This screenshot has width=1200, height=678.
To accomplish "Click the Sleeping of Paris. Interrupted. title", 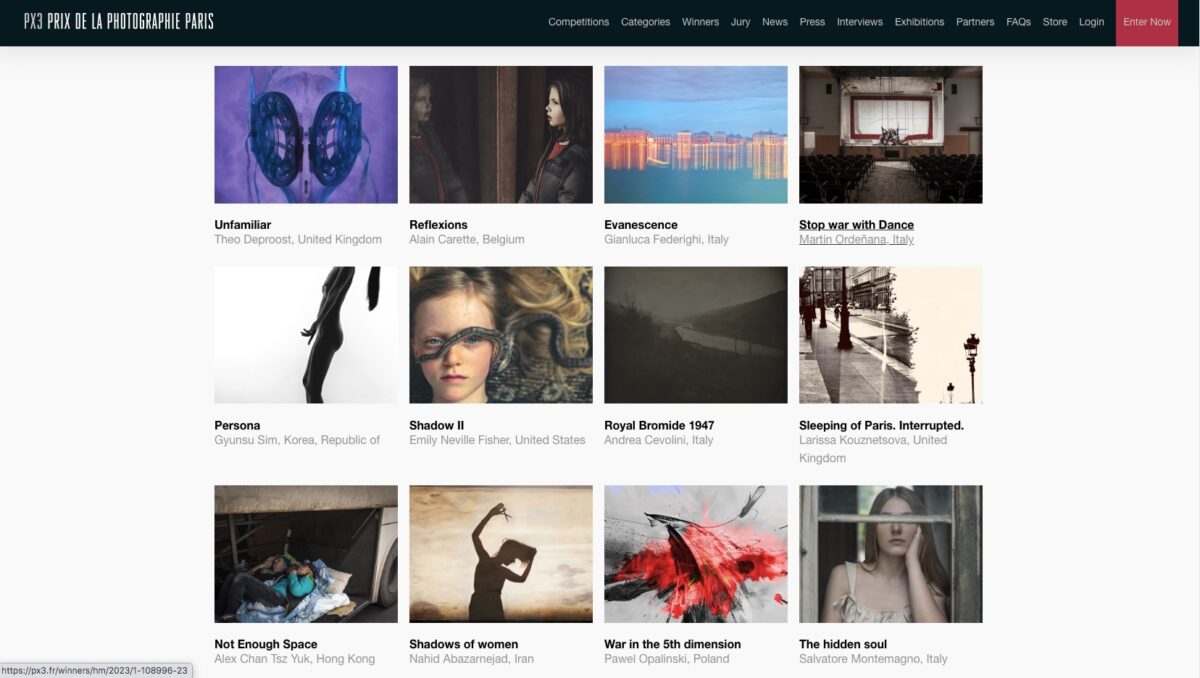I will pos(882,425).
